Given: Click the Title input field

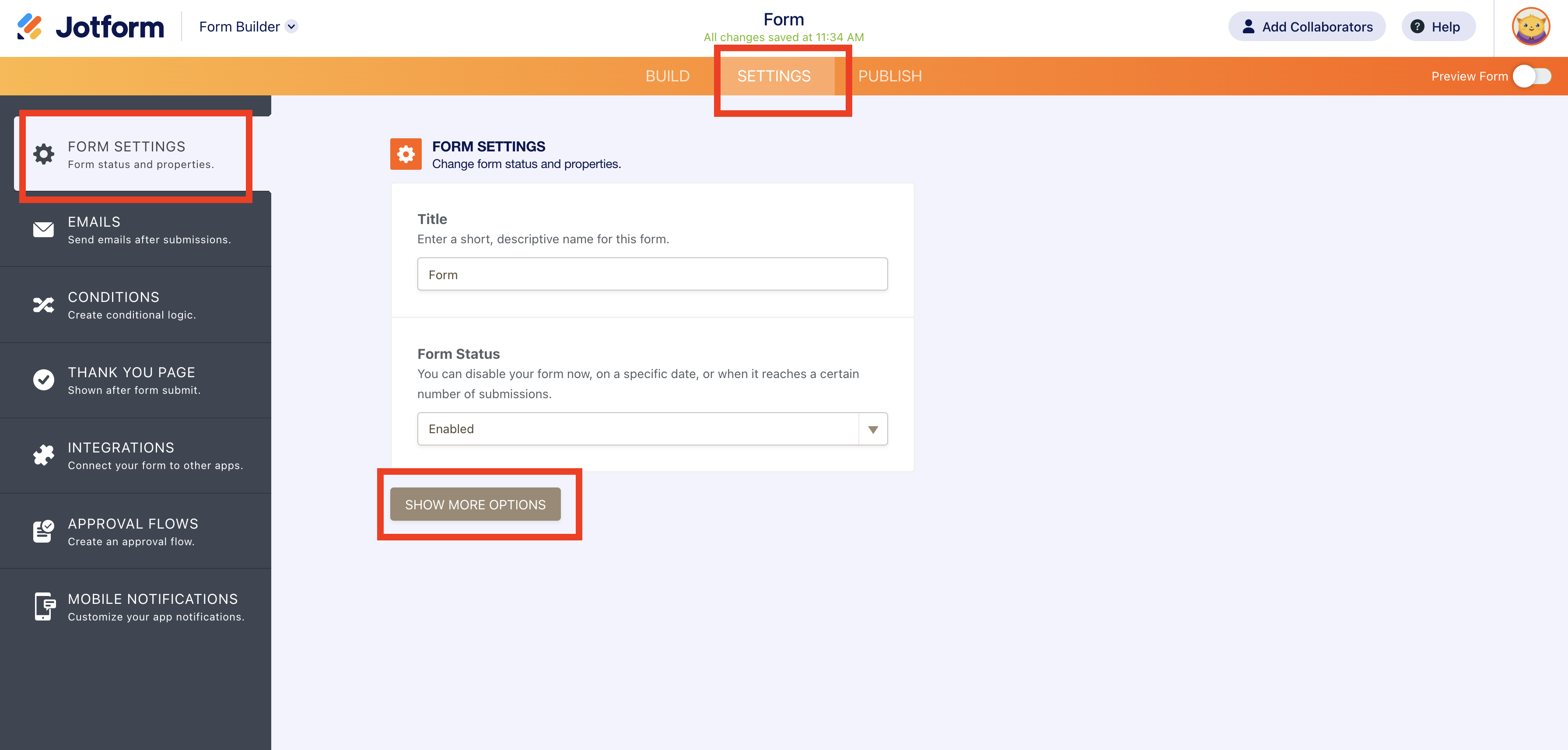Looking at the screenshot, I should [652, 274].
